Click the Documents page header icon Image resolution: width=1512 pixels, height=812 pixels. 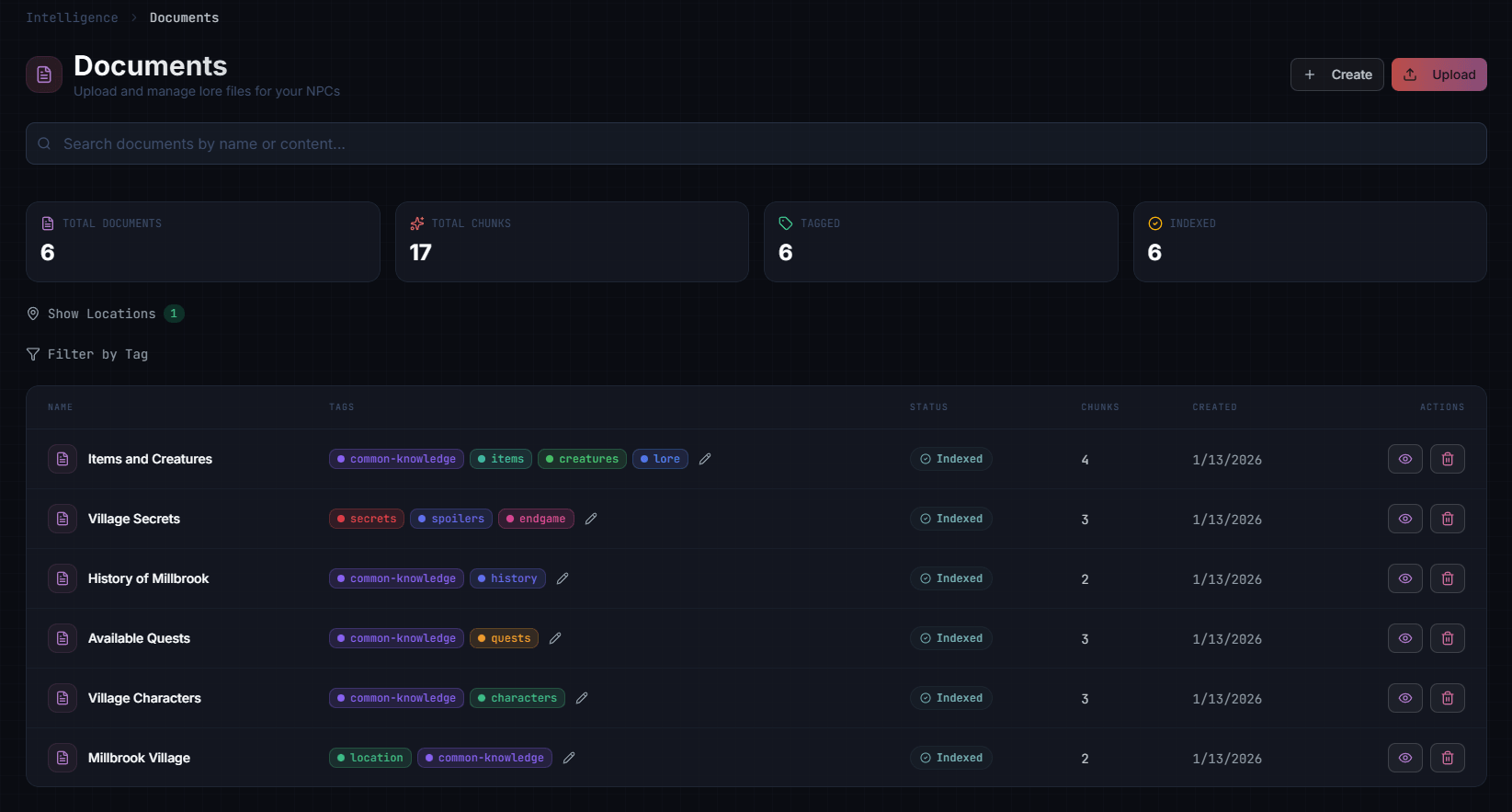tap(44, 74)
